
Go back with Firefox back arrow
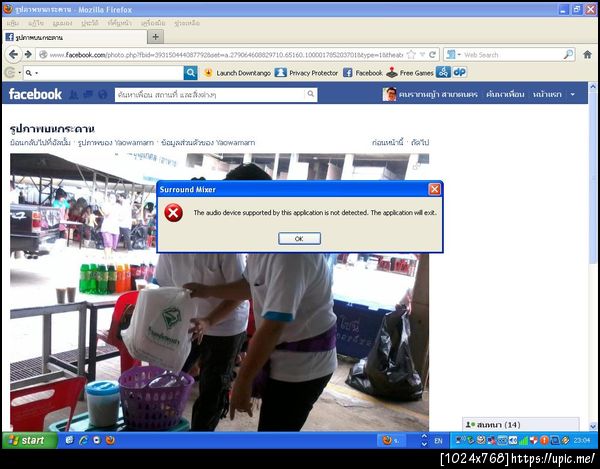[13, 55]
